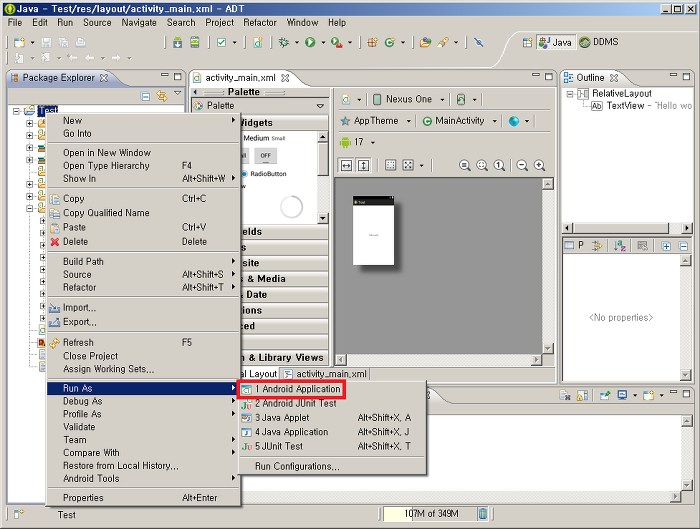Click the Open Perspective icon beside Java

(x=527, y=42)
